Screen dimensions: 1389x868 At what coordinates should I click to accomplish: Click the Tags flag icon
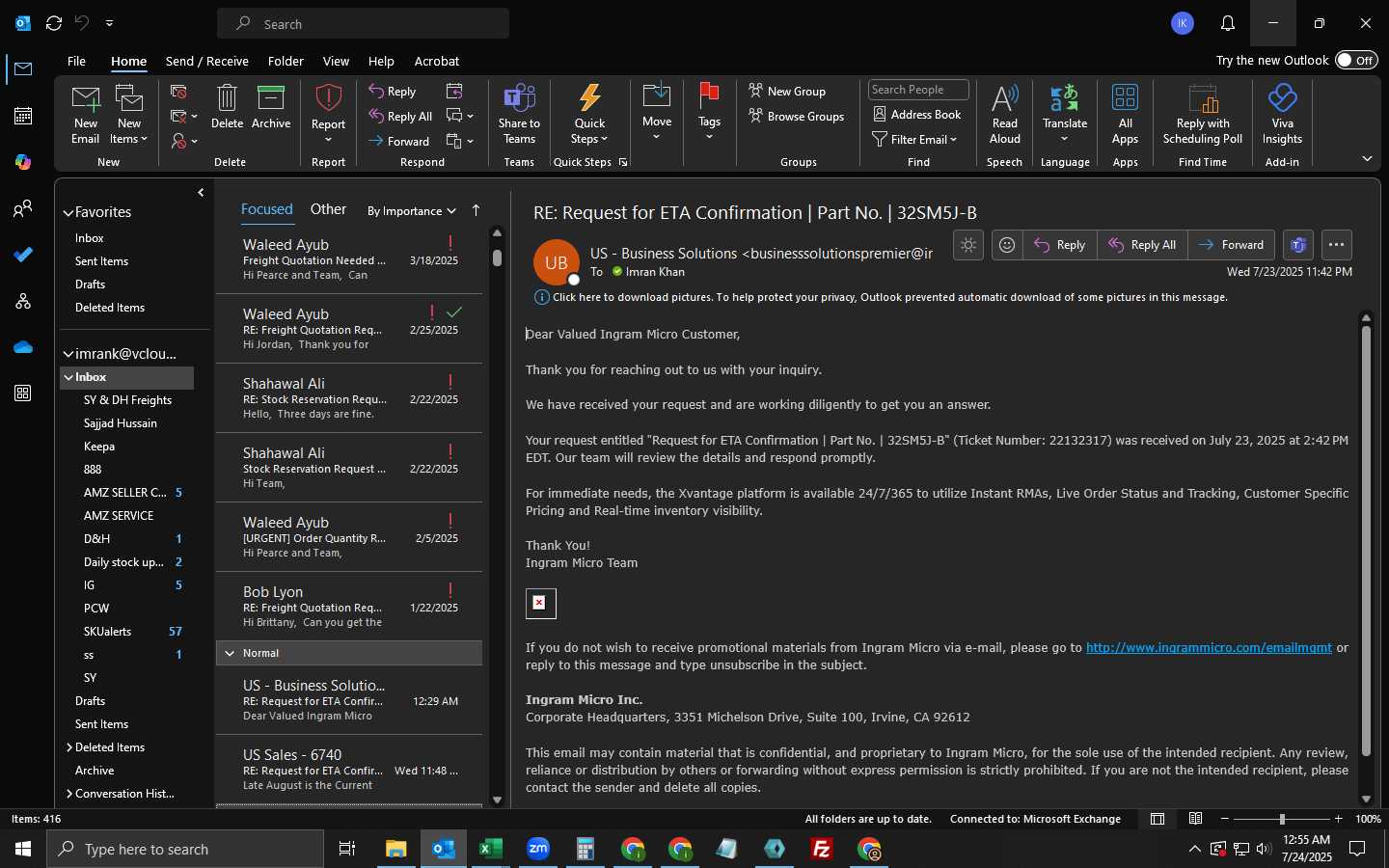pyautogui.click(x=709, y=96)
